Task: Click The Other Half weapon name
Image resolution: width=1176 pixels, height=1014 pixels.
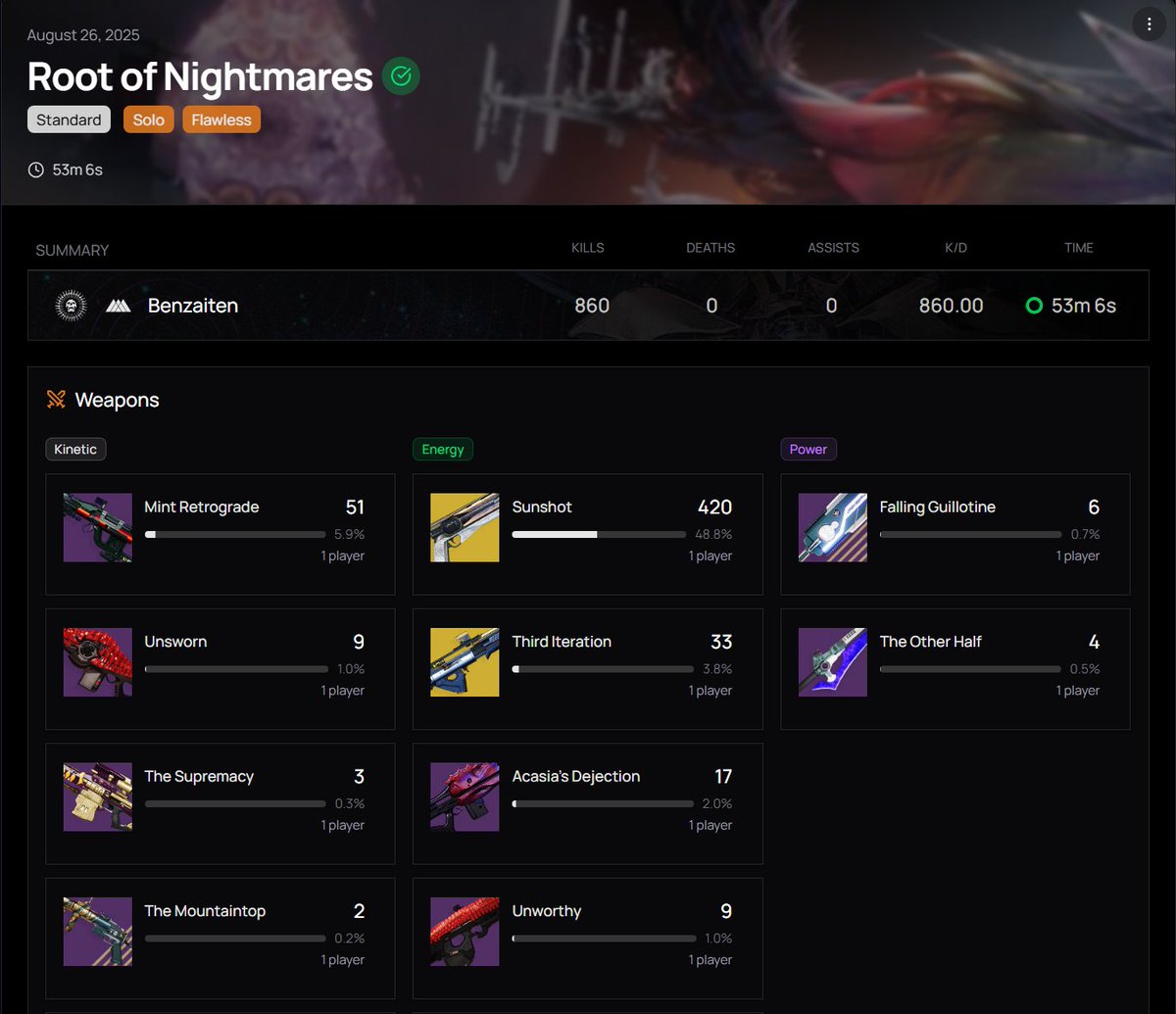Action: click(931, 642)
